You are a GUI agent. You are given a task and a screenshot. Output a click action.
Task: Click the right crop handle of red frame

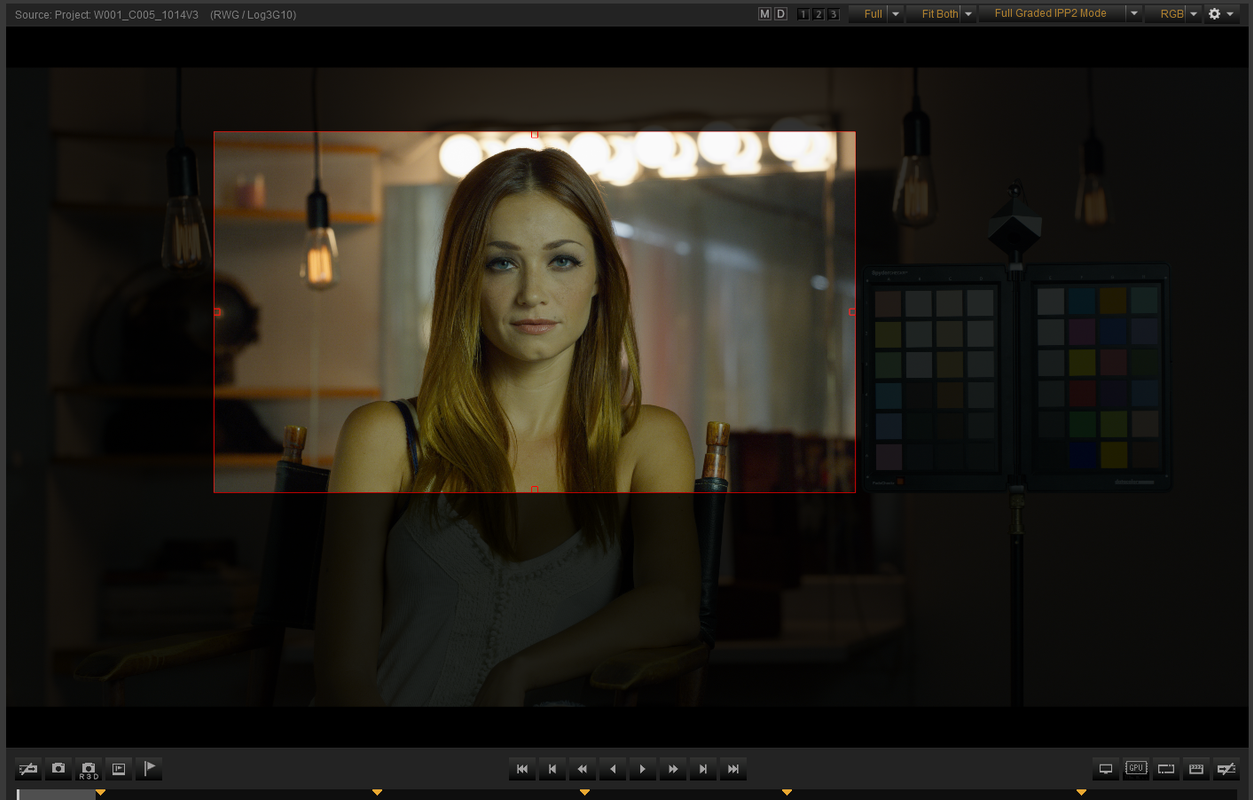[852, 312]
